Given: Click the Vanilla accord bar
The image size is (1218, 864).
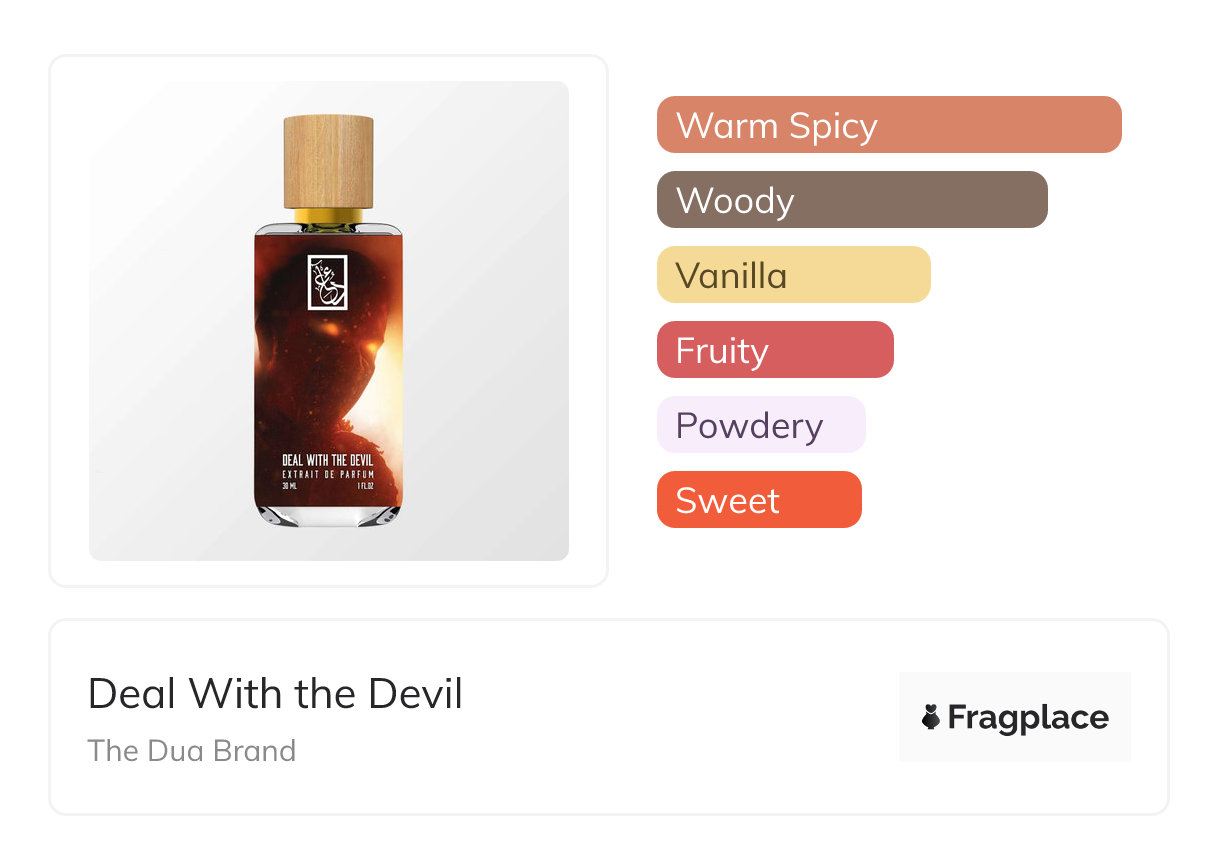Looking at the screenshot, I should (x=793, y=275).
